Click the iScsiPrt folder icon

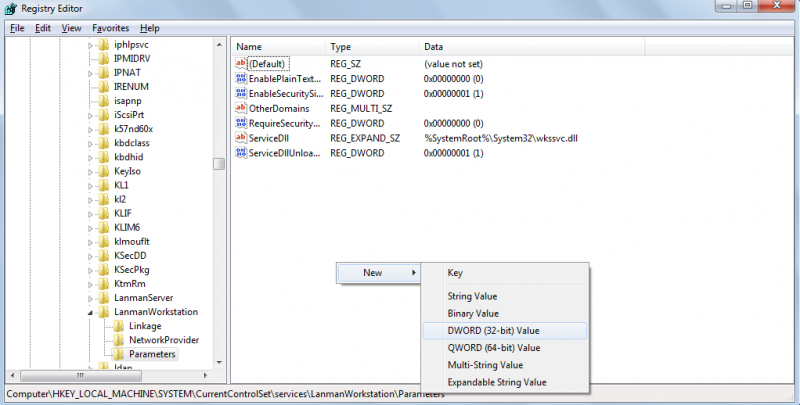(x=104, y=115)
